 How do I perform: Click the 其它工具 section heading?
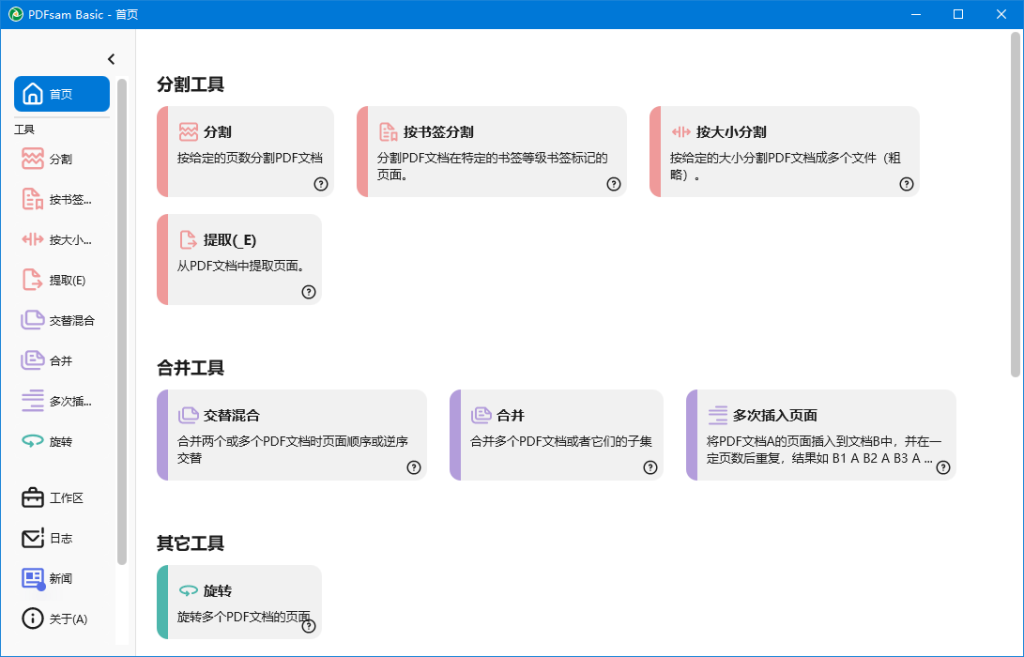tap(191, 543)
